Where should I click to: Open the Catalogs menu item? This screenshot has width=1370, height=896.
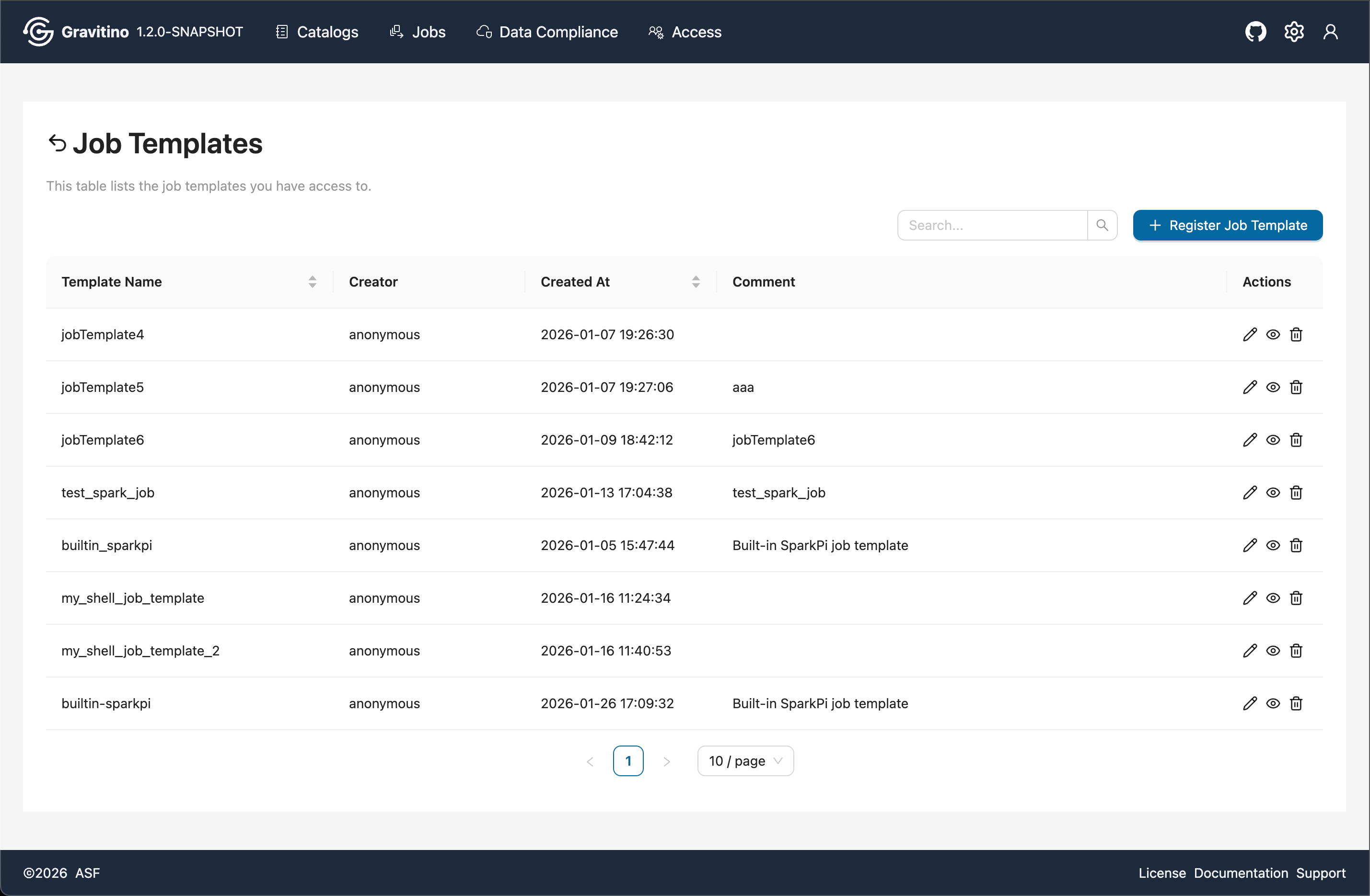[315, 32]
